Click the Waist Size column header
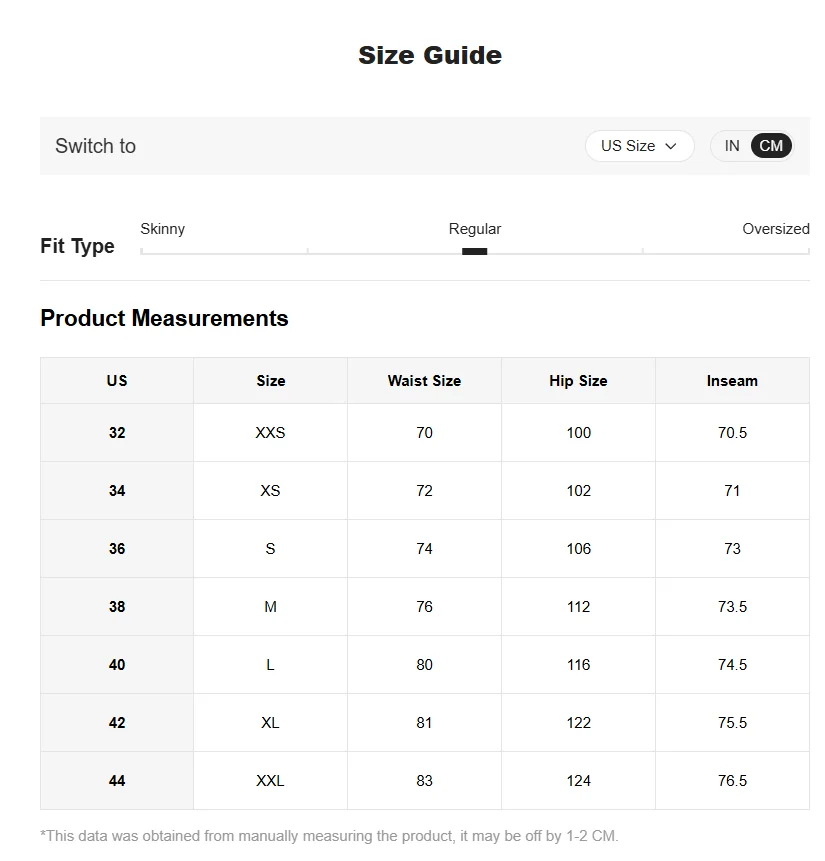 click(x=424, y=381)
